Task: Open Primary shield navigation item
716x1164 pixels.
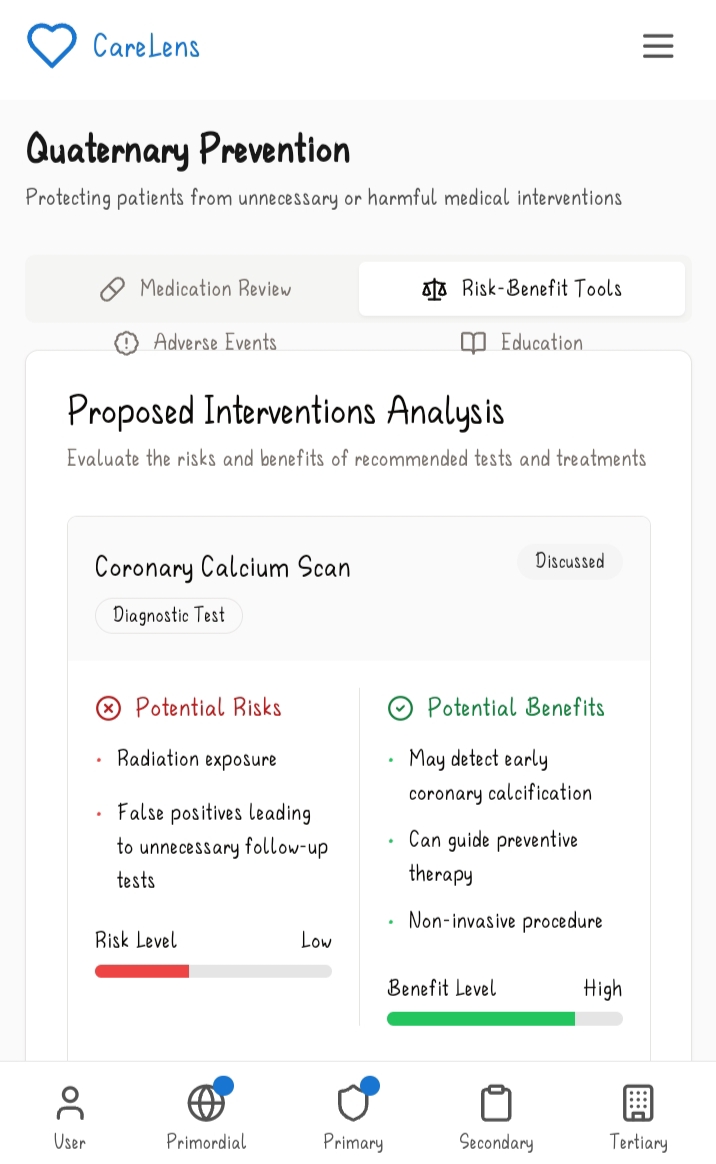Action: 353,1116
